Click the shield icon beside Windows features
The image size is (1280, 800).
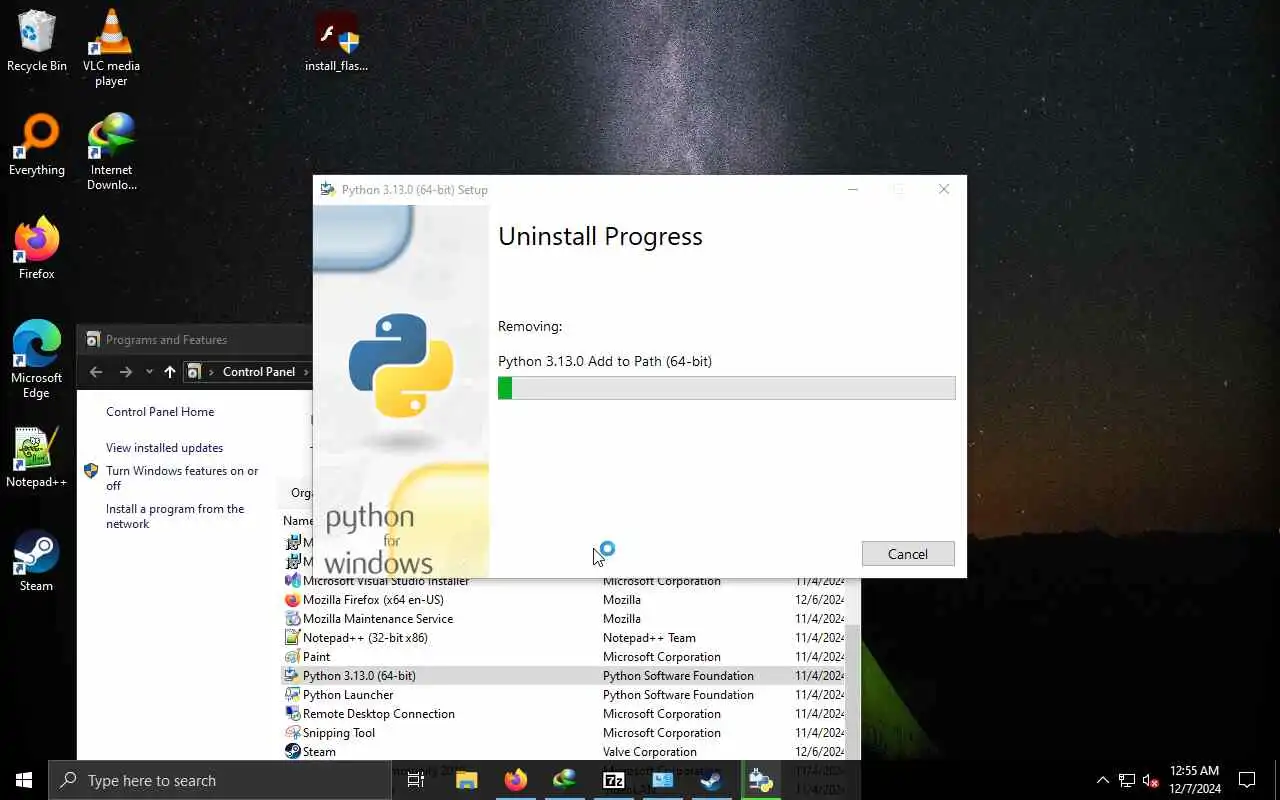(91, 471)
